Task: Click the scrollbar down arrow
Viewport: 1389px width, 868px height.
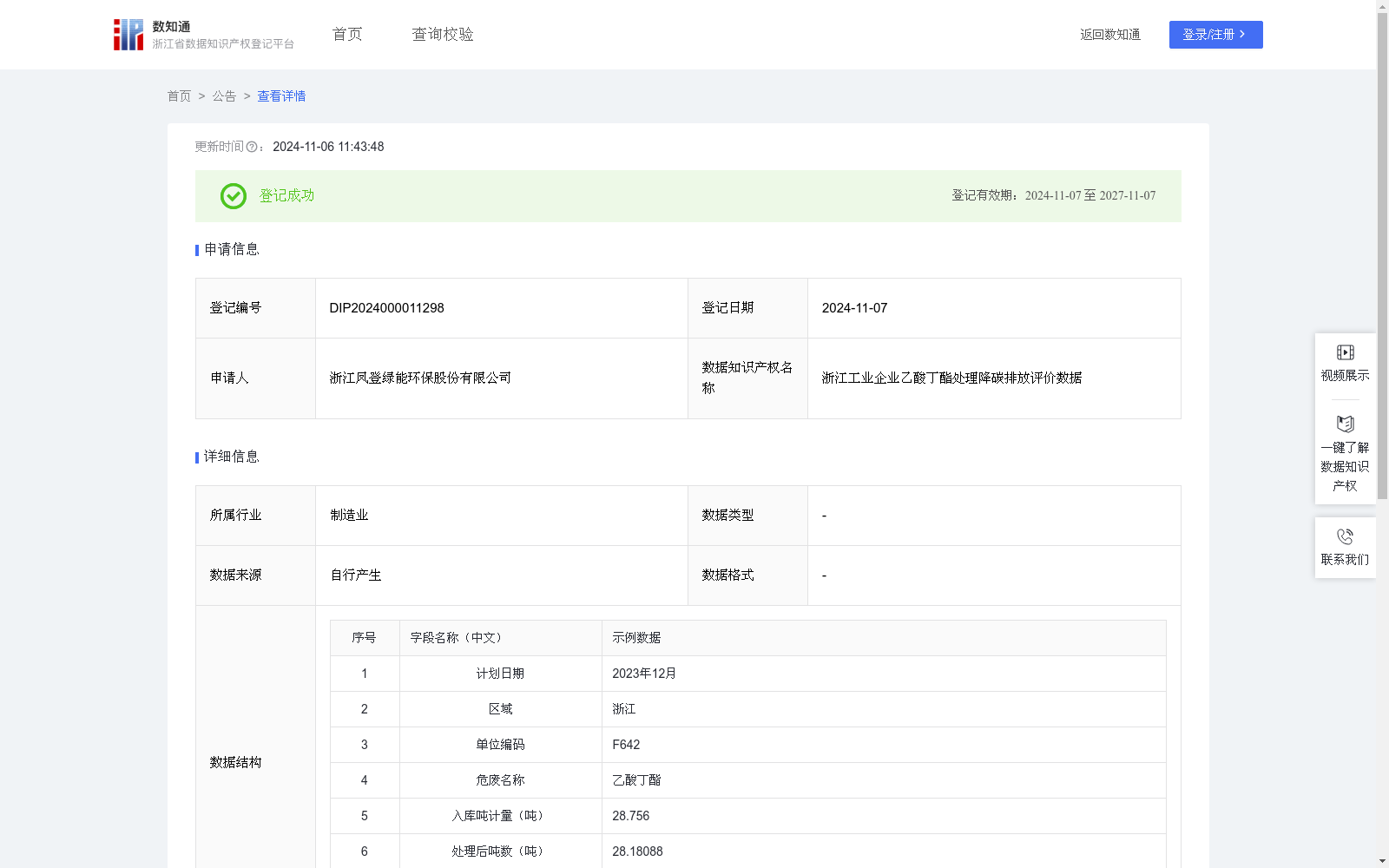Action: [x=1382, y=861]
